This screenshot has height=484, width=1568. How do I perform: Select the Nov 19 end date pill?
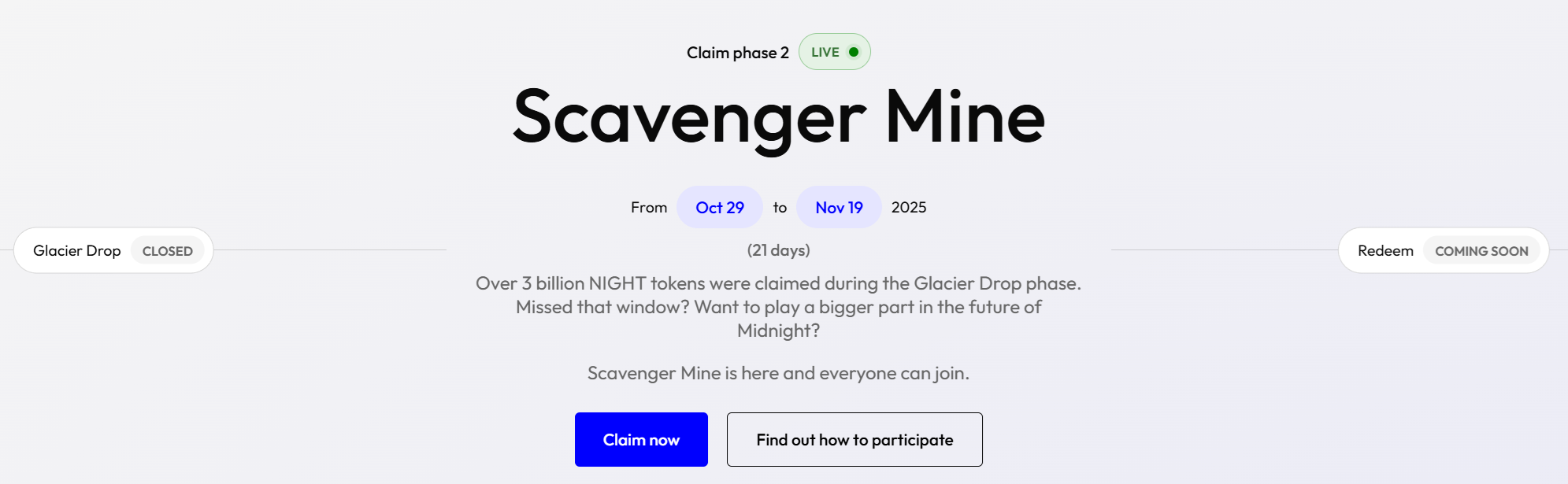[x=839, y=207]
